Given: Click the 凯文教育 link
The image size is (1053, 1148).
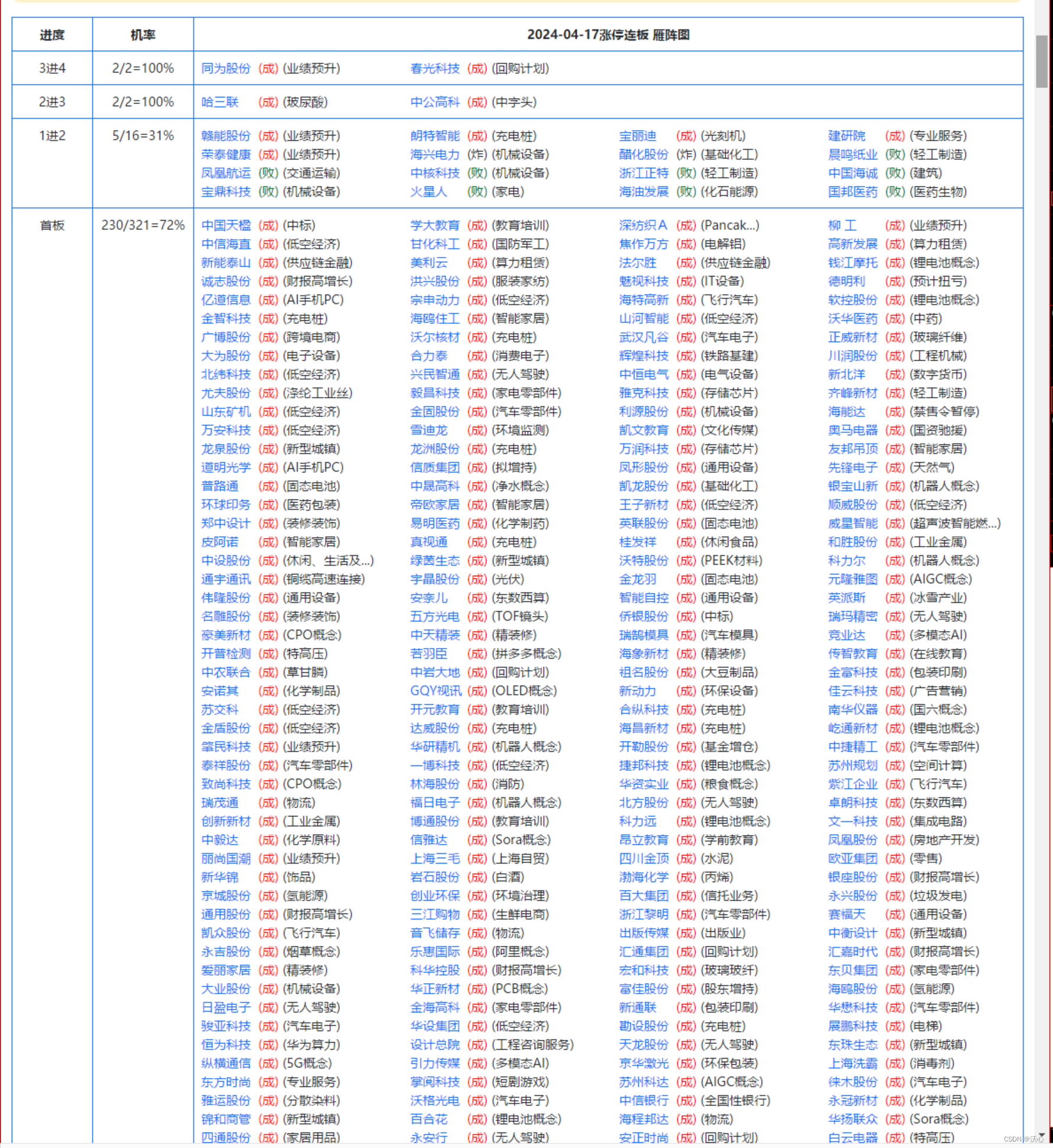Looking at the screenshot, I should point(643,430).
